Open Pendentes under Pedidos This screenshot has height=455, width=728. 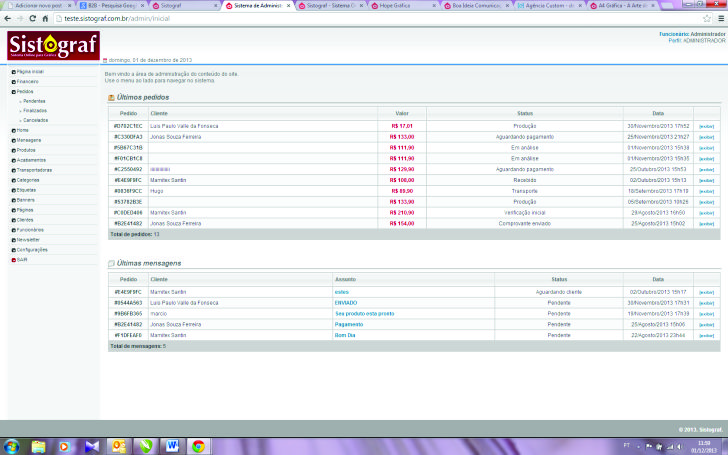point(34,101)
